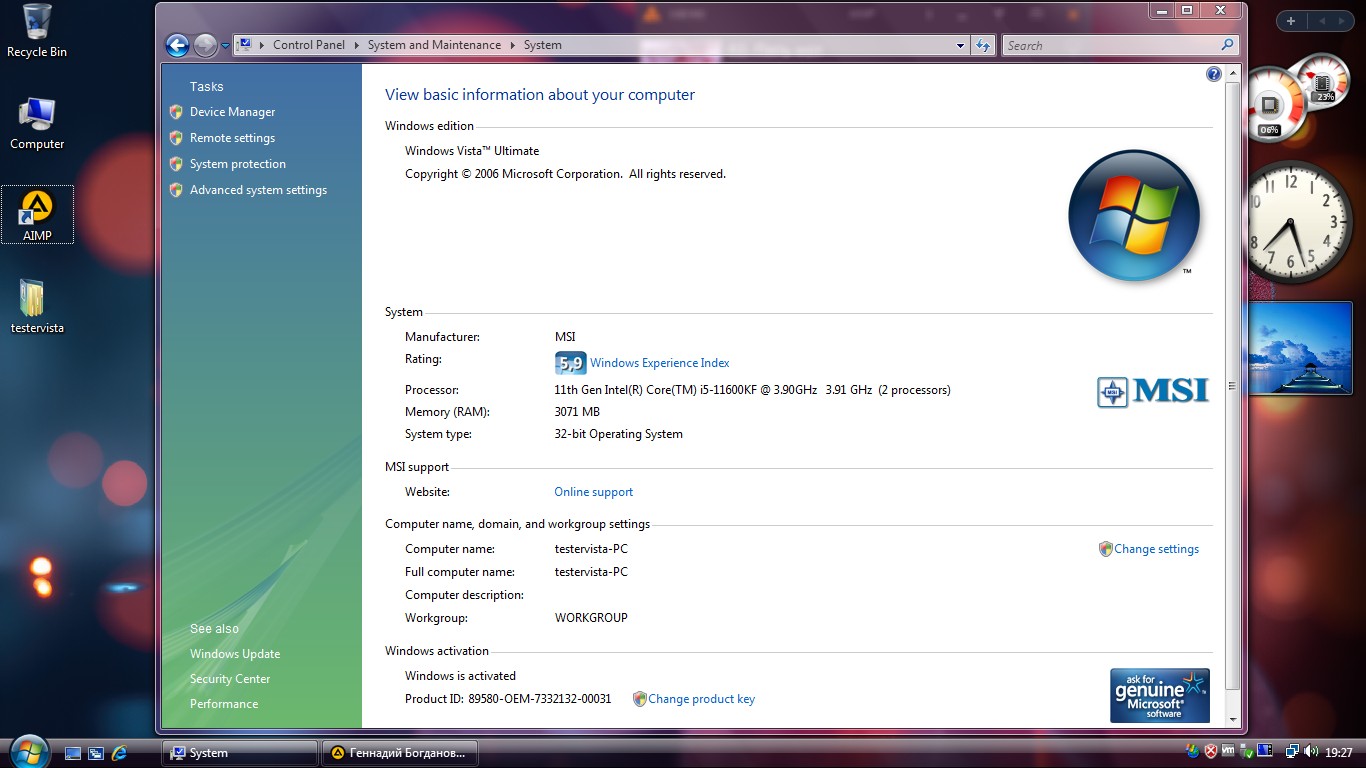Click the blue Back navigation arrow
1366x768 pixels.
click(177, 45)
